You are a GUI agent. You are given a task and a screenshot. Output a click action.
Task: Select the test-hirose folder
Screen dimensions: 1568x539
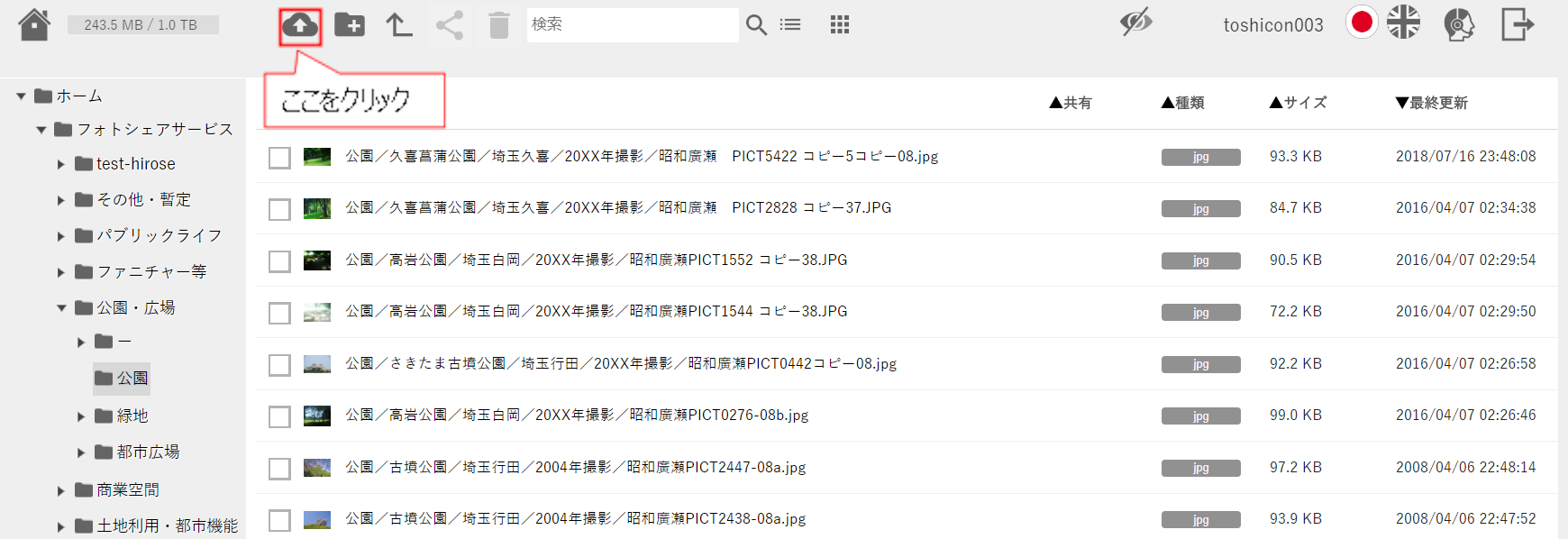click(x=125, y=164)
